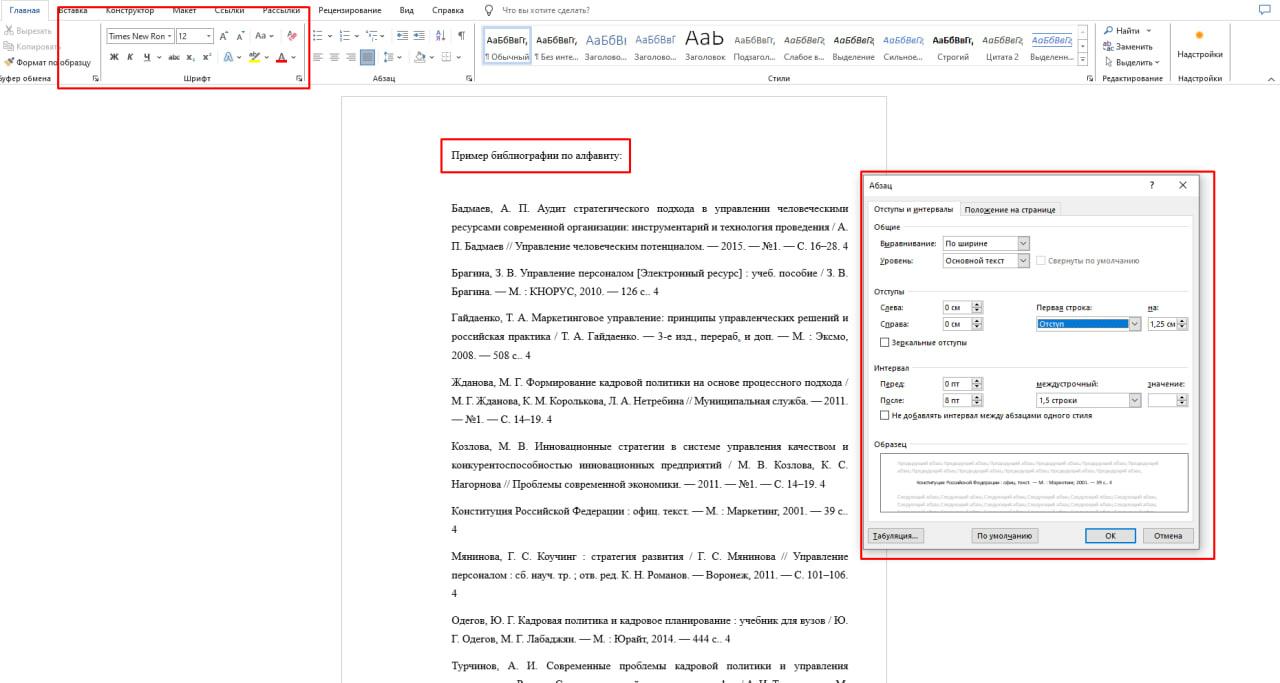
Task: Open the Рецензирование ribbon tab
Action: pyautogui.click(x=349, y=10)
